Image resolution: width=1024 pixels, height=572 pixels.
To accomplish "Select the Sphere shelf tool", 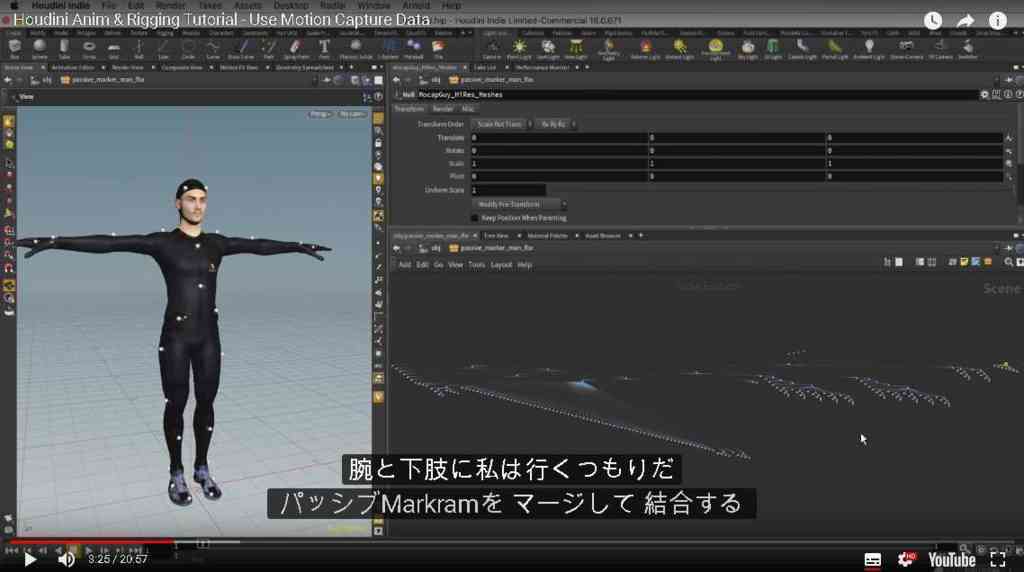I will pyautogui.click(x=39, y=48).
